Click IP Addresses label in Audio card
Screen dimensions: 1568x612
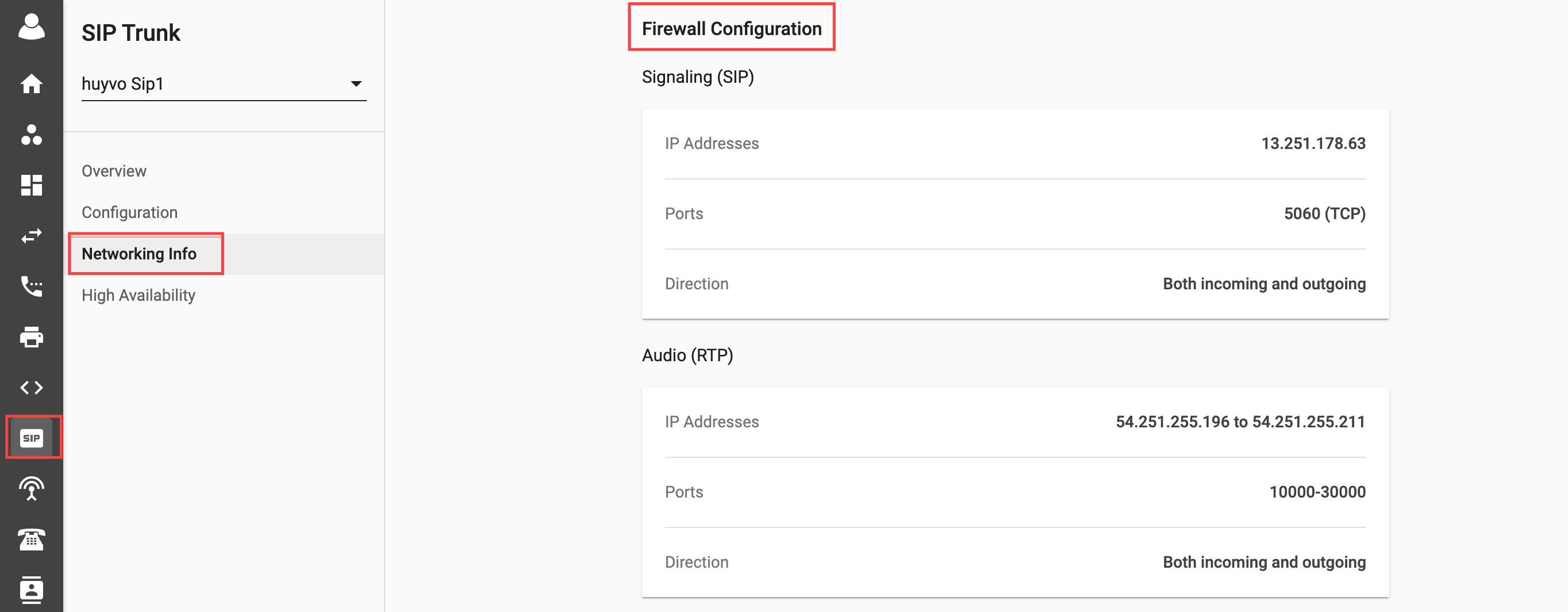(712, 422)
